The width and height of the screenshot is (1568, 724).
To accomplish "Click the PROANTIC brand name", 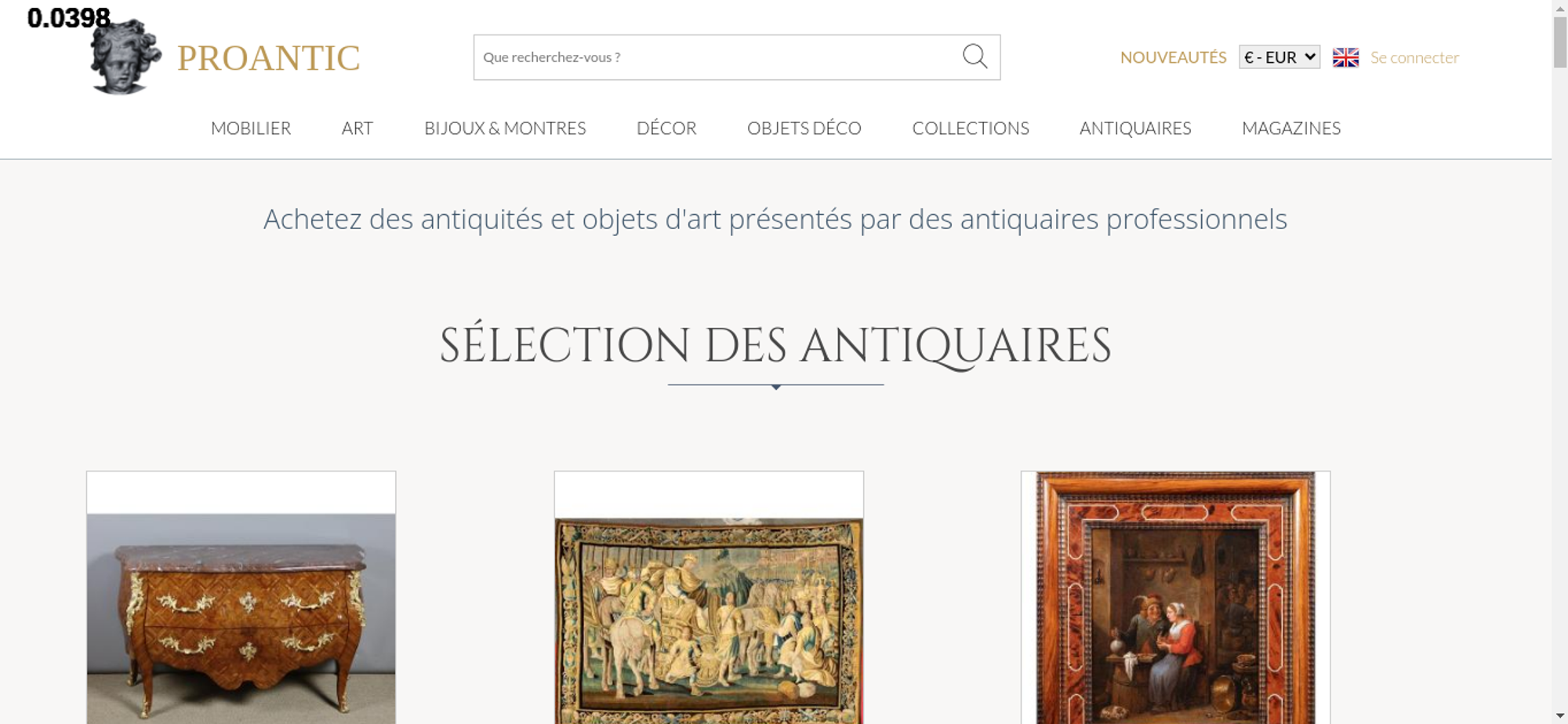I will [268, 58].
